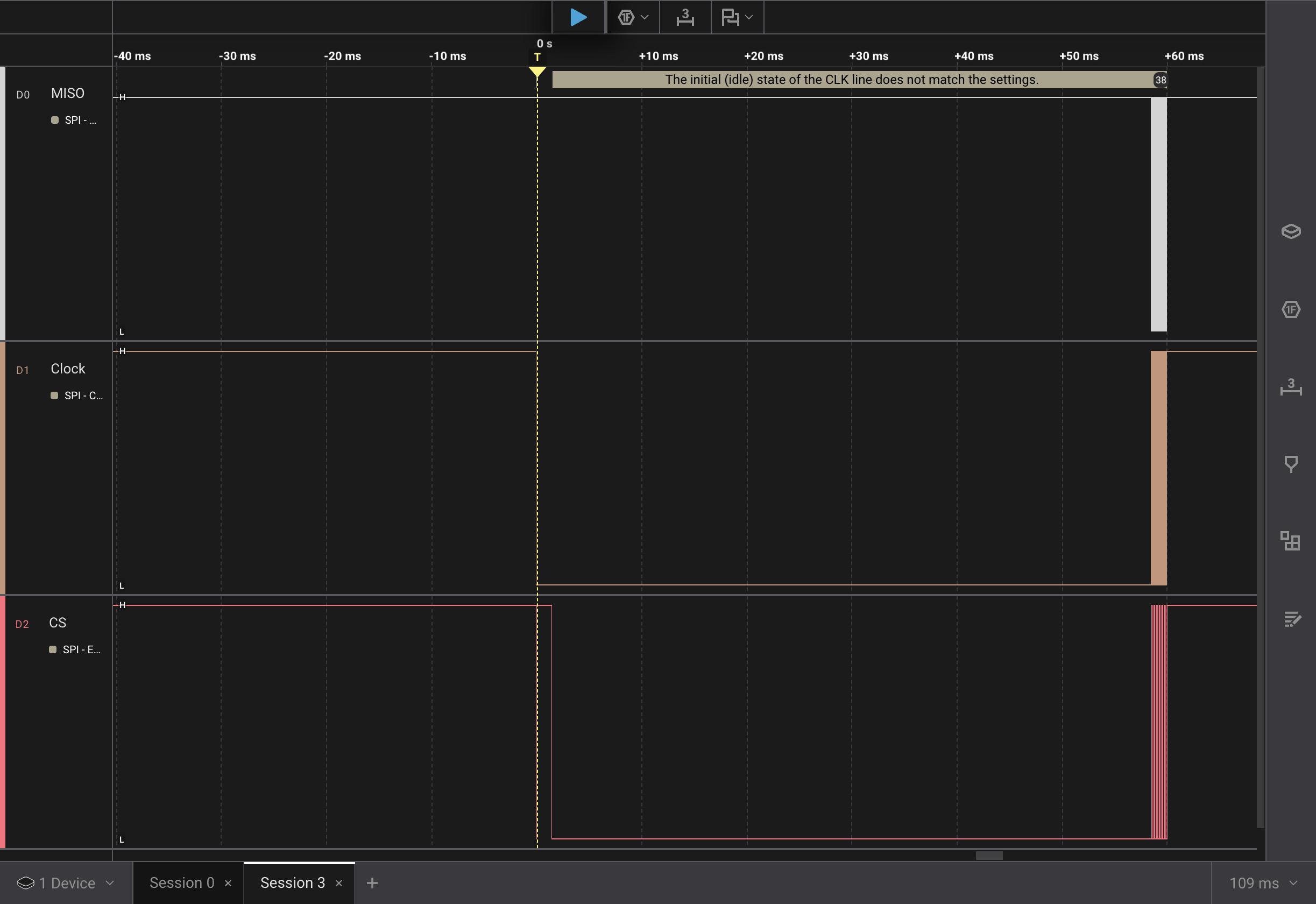1316x904 pixels.
Task: Open the Markers panel from right sidebar
Action: pyautogui.click(x=1291, y=464)
